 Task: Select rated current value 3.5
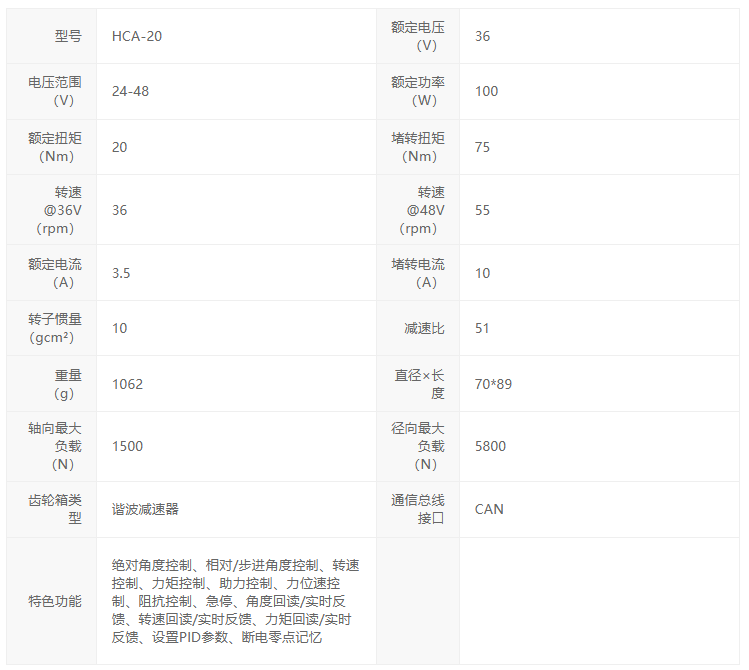pos(121,273)
